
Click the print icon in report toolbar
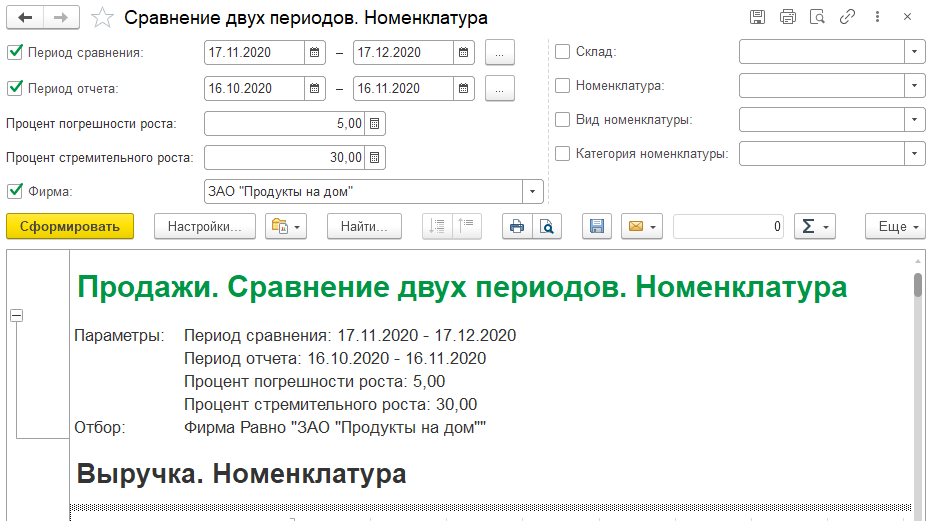coord(517,227)
